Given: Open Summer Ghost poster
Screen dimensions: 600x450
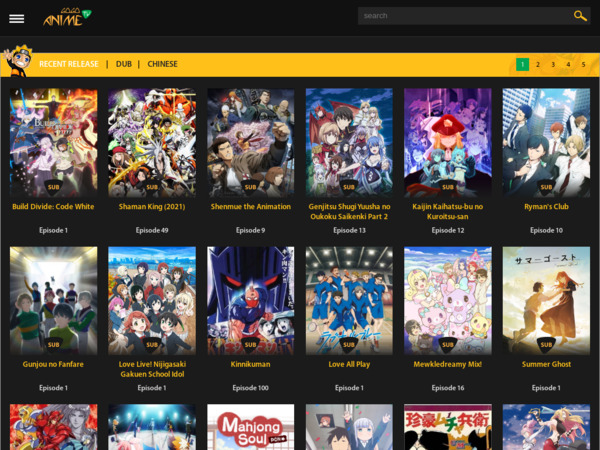Looking at the screenshot, I should point(546,301).
